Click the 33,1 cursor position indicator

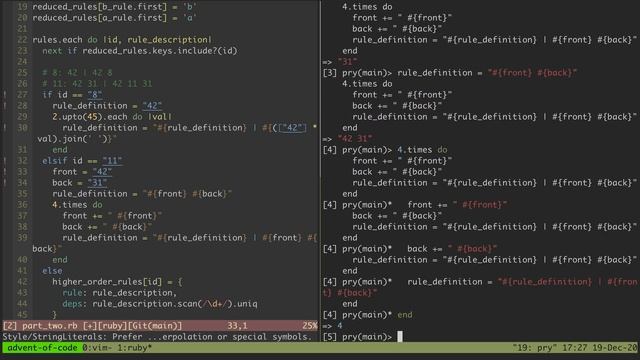point(237,326)
